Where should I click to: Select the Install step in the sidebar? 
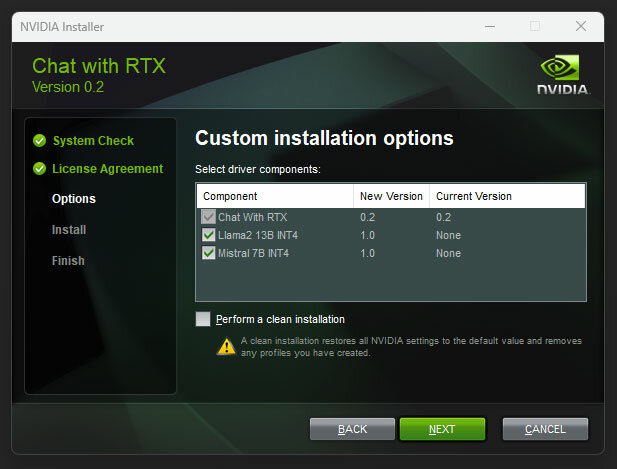[x=69, y=230]
